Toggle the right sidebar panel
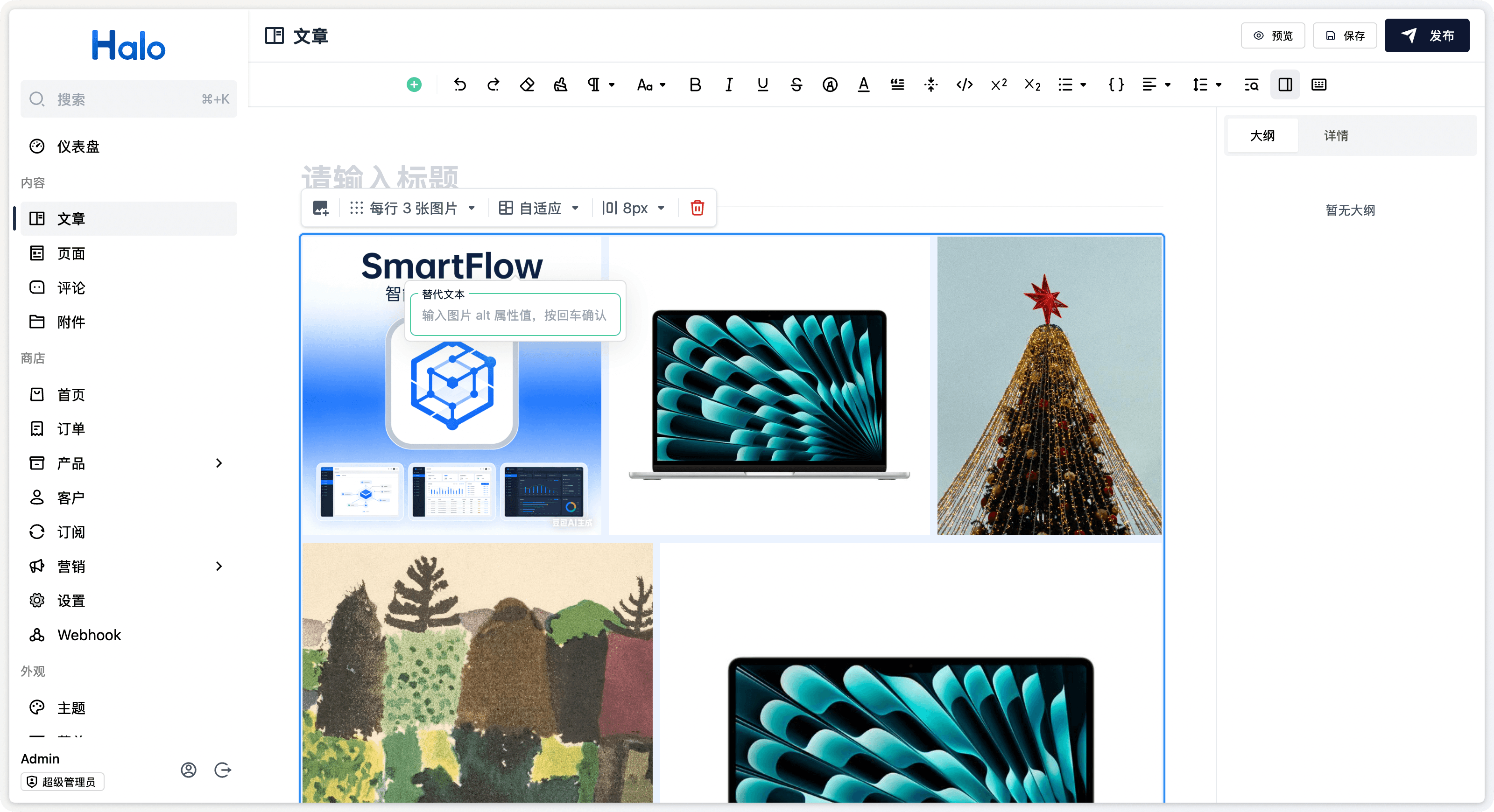Viewport: 1494px width, 812px height. tap(1285, 84)
